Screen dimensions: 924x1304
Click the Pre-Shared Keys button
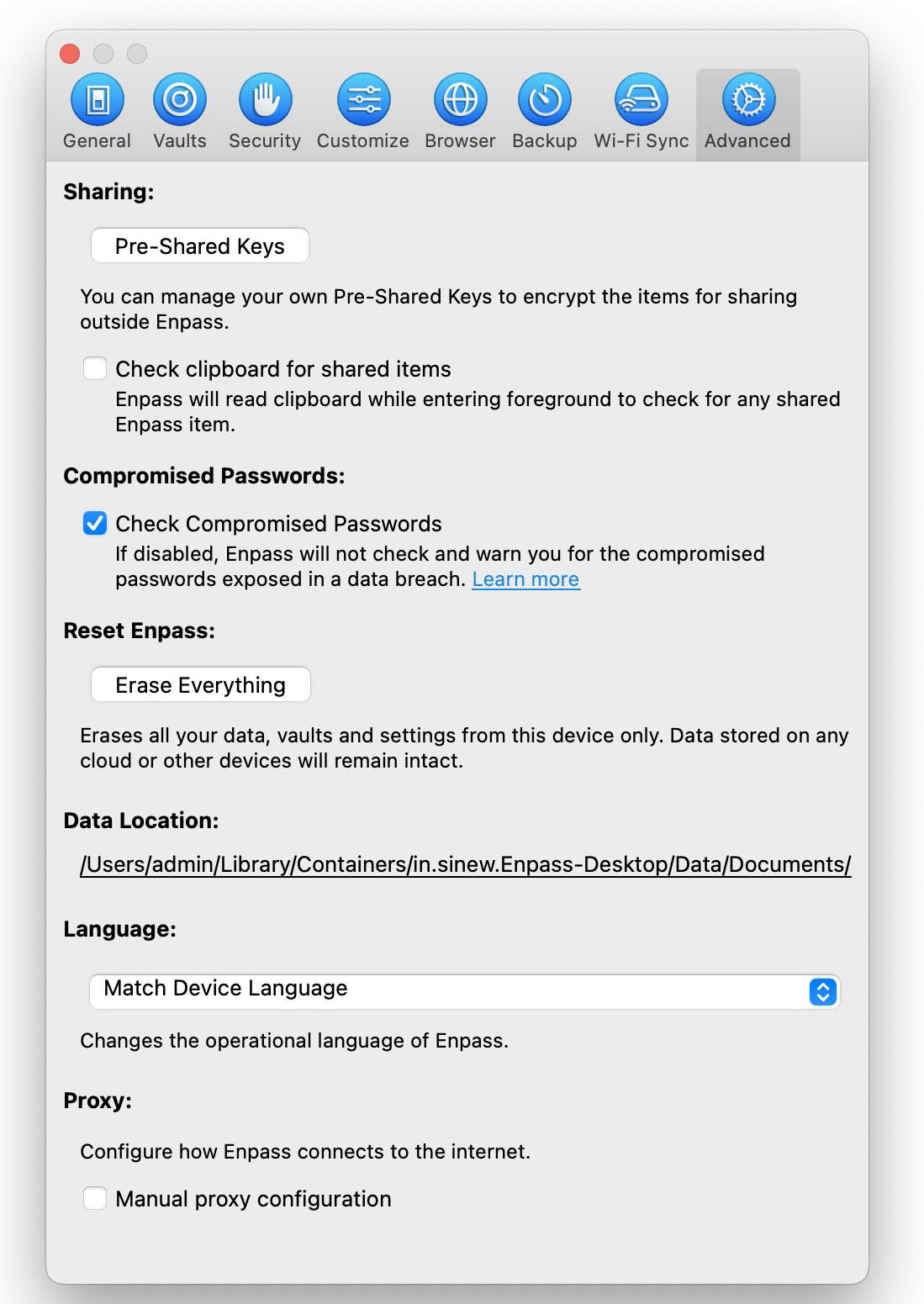[x=200, y=245]
